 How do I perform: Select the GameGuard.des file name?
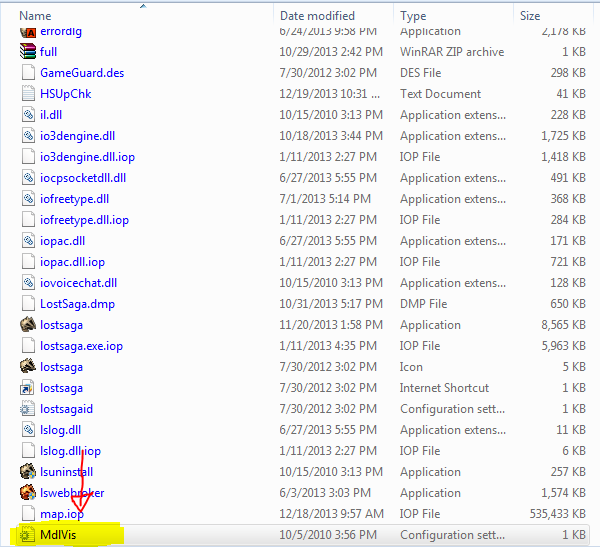(x=82, y=73)
